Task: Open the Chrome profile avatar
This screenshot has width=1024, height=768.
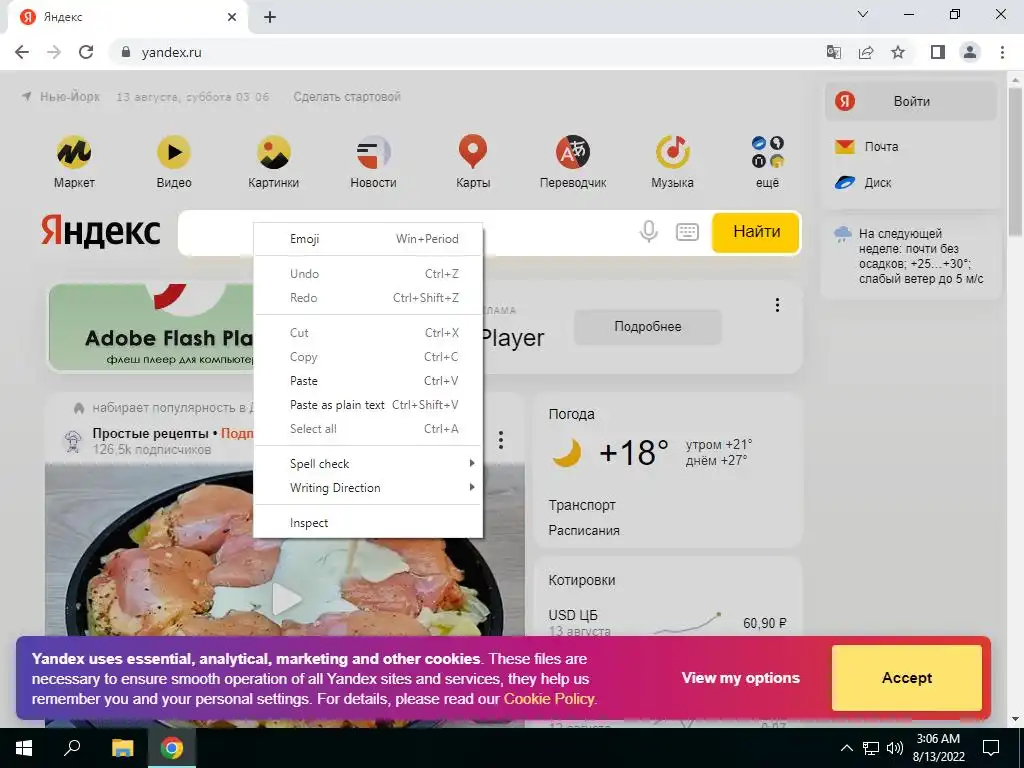Action: 970,52
